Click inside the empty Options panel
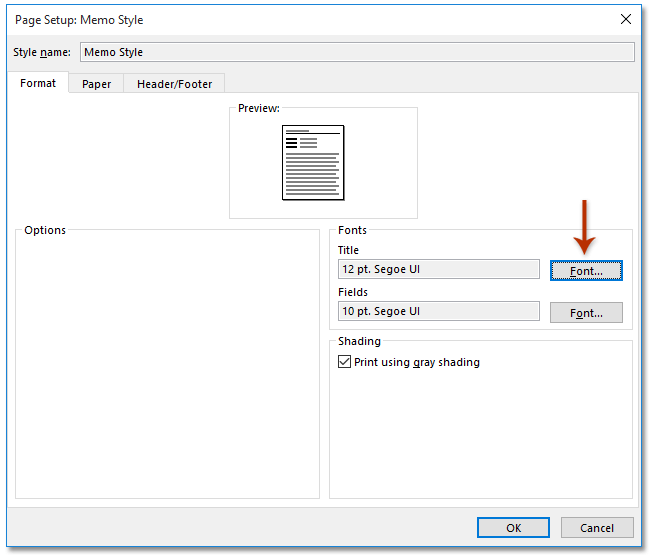 click(166, 370)
